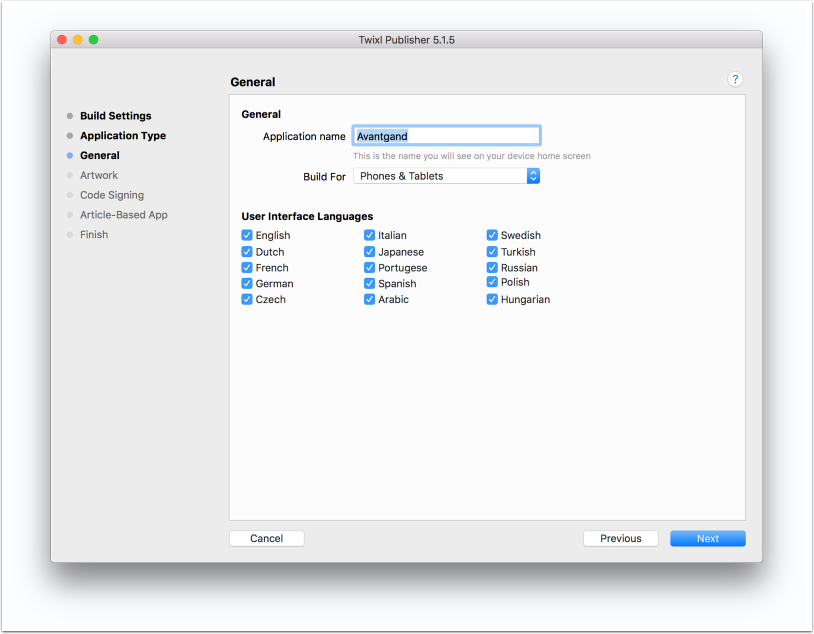814x634 pixels.
Task: Toggle the Hungarian language checkbox
Action: tap(492, 300)
